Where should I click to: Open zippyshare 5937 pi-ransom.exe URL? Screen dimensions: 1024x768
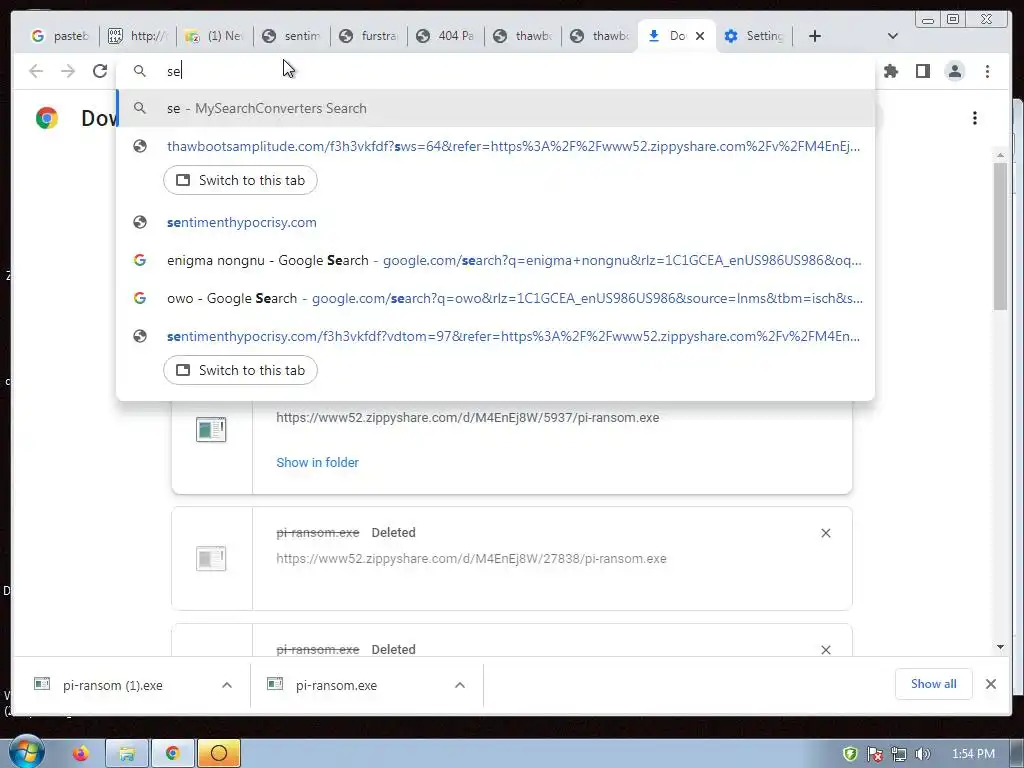(468, 418)
